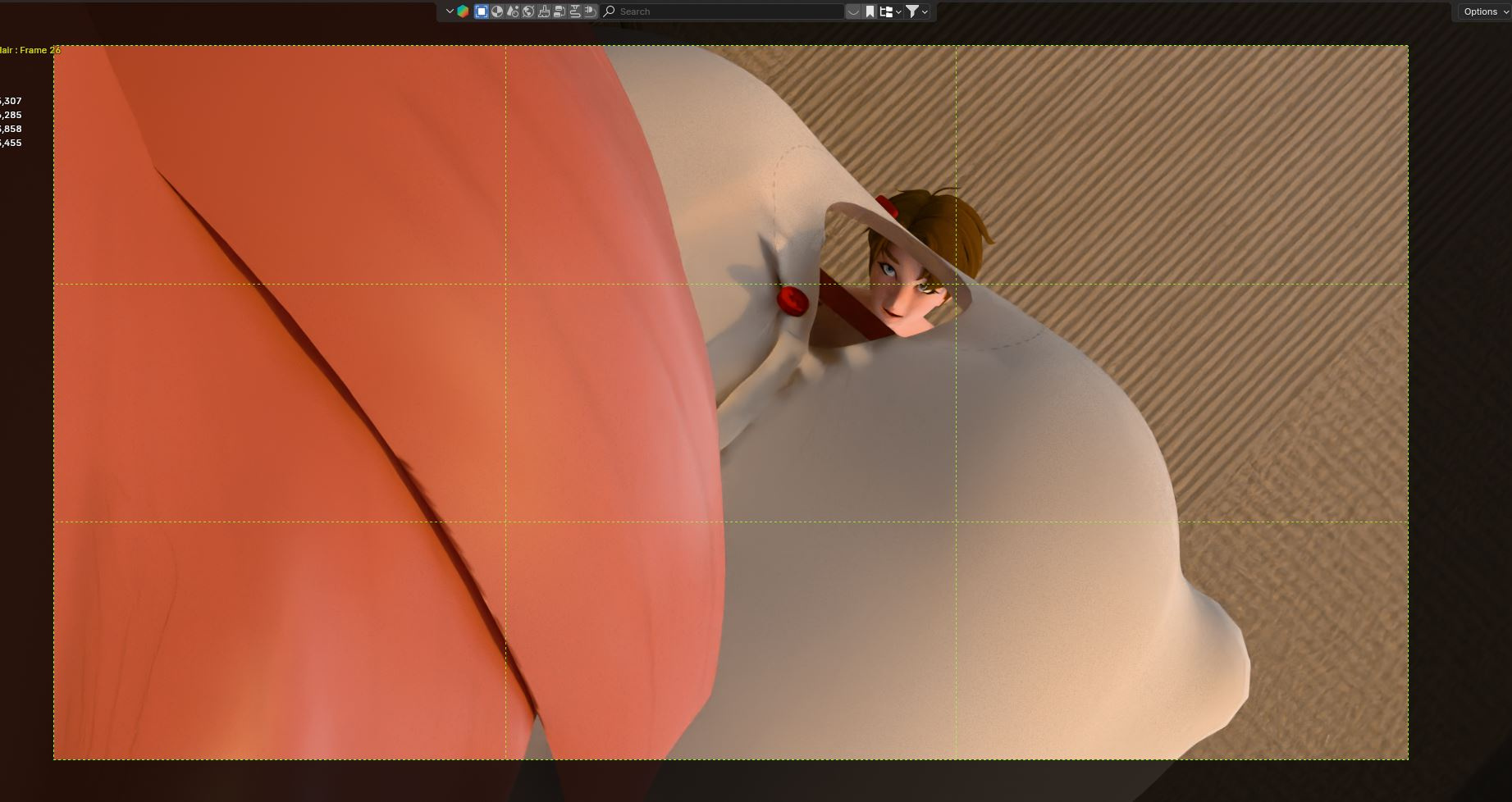1512x802 pixels.
Task: Toggle the filter icon right of the brush
Action: click(x=560, y=11)
